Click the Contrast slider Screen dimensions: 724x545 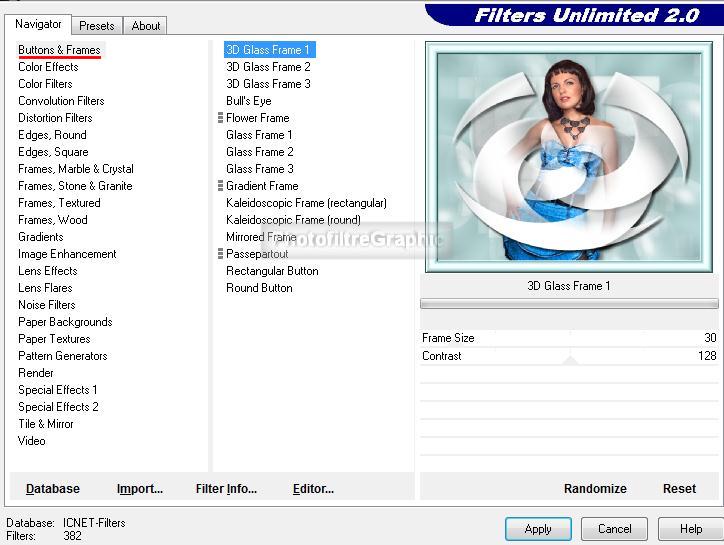coord(569,356)
